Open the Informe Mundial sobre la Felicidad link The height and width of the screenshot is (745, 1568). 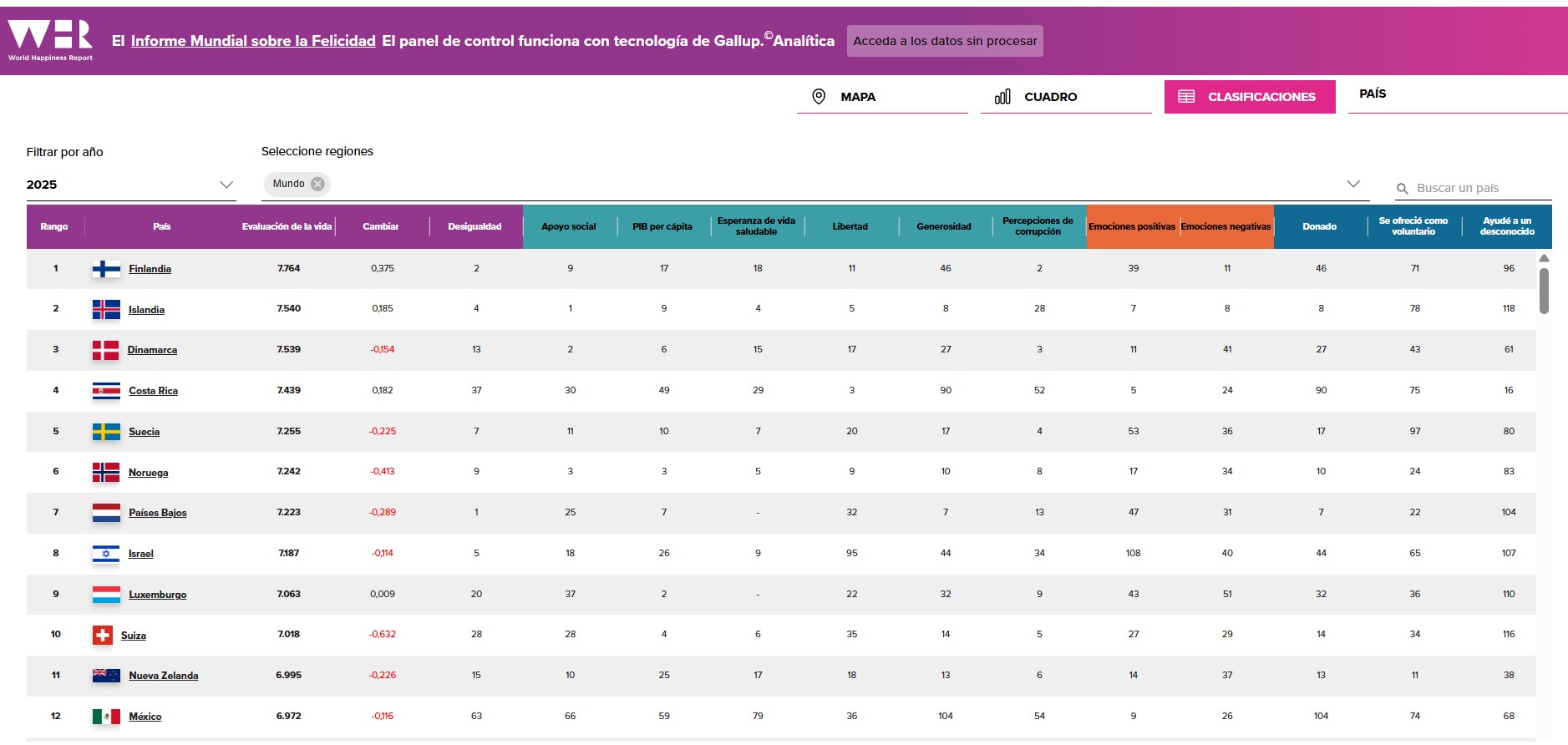253,41
